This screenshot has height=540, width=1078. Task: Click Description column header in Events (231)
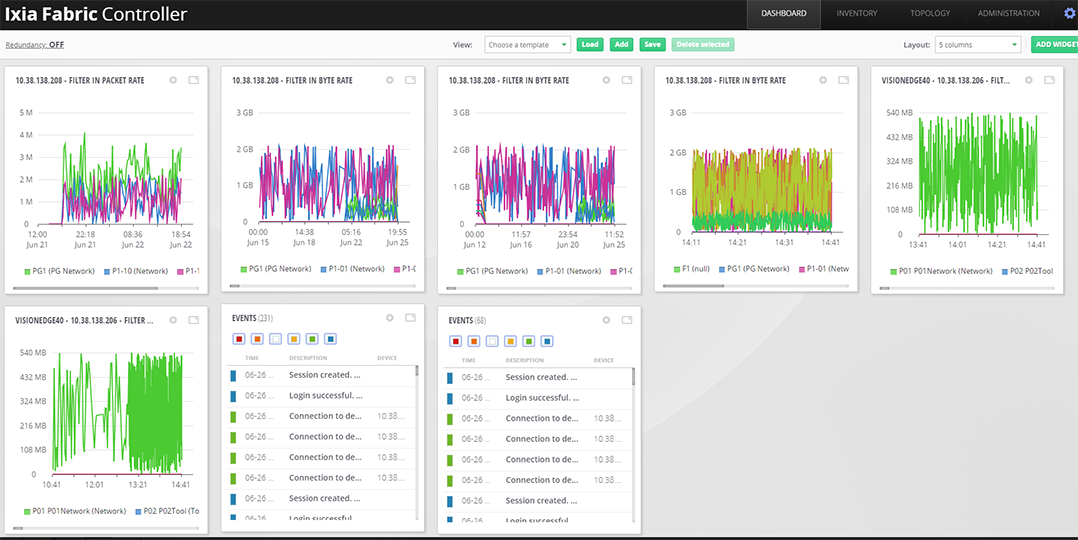(x=308, y=358)
